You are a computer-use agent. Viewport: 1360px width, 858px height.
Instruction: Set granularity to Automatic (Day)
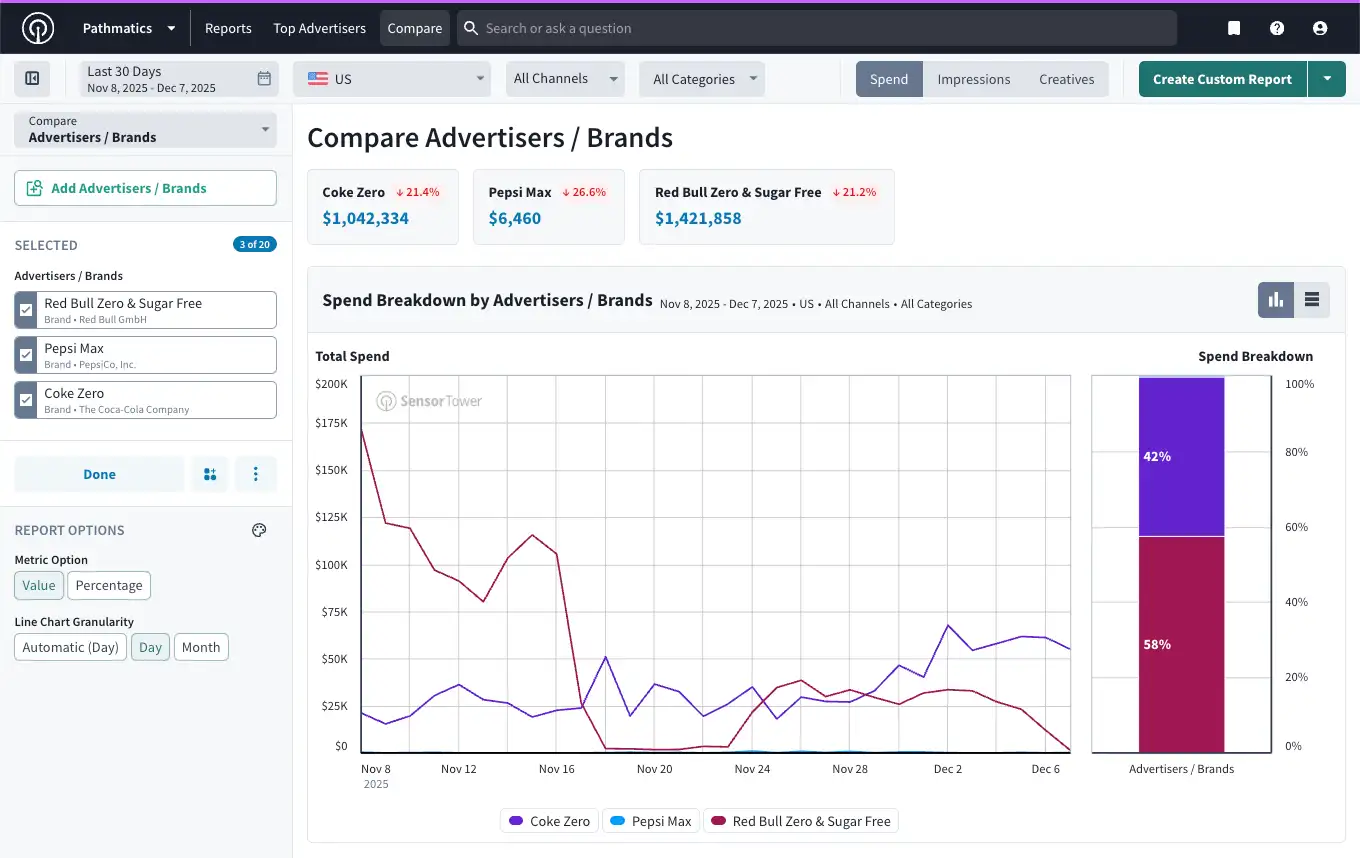pos(71,648)
